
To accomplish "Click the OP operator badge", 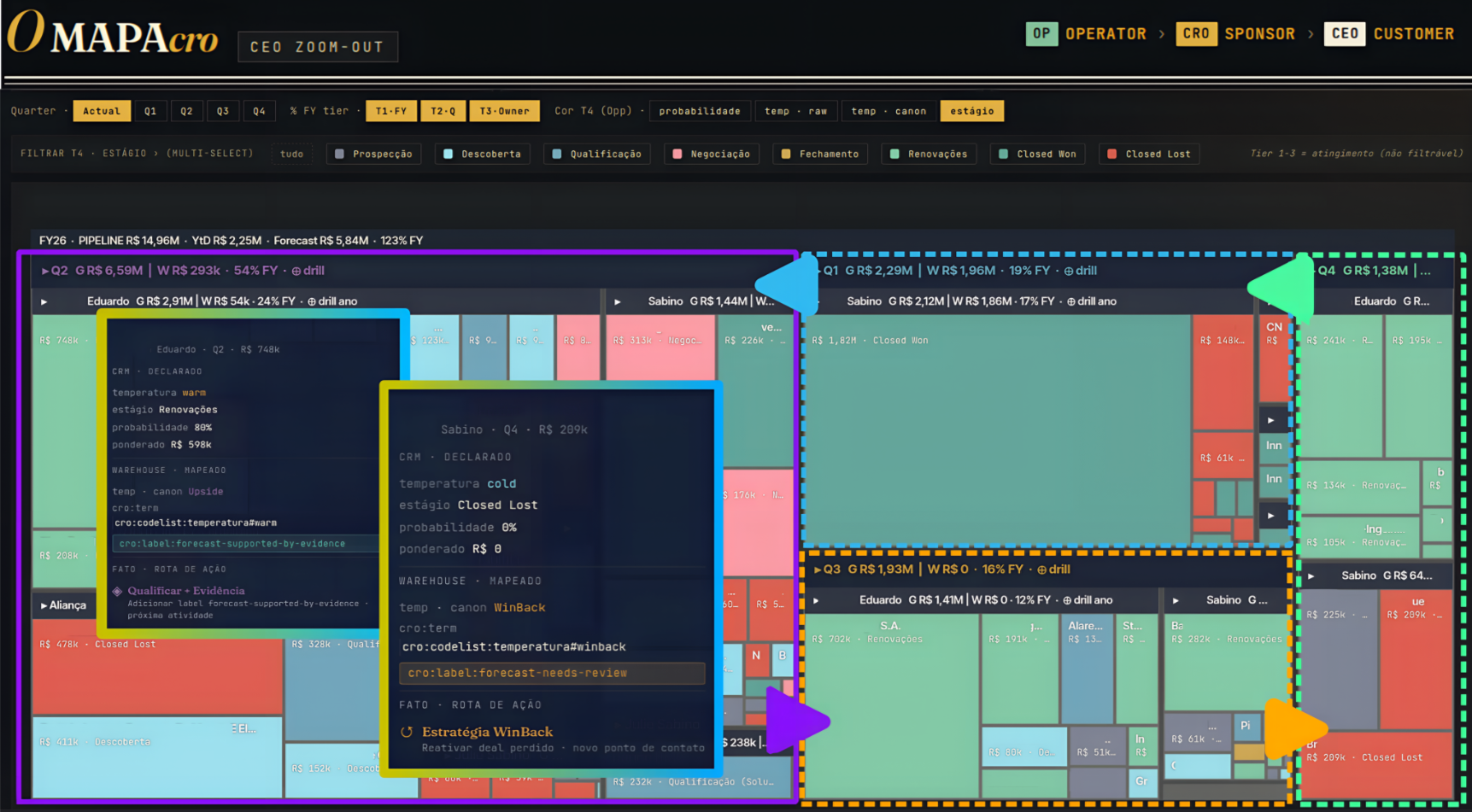I will [1041, 34].
